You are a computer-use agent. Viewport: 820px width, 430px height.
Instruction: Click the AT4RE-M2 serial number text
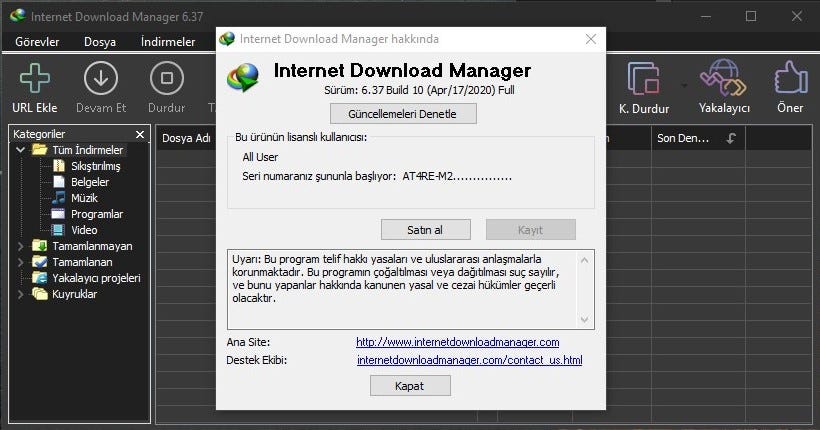pyautogui.click(x=457, y=176)
